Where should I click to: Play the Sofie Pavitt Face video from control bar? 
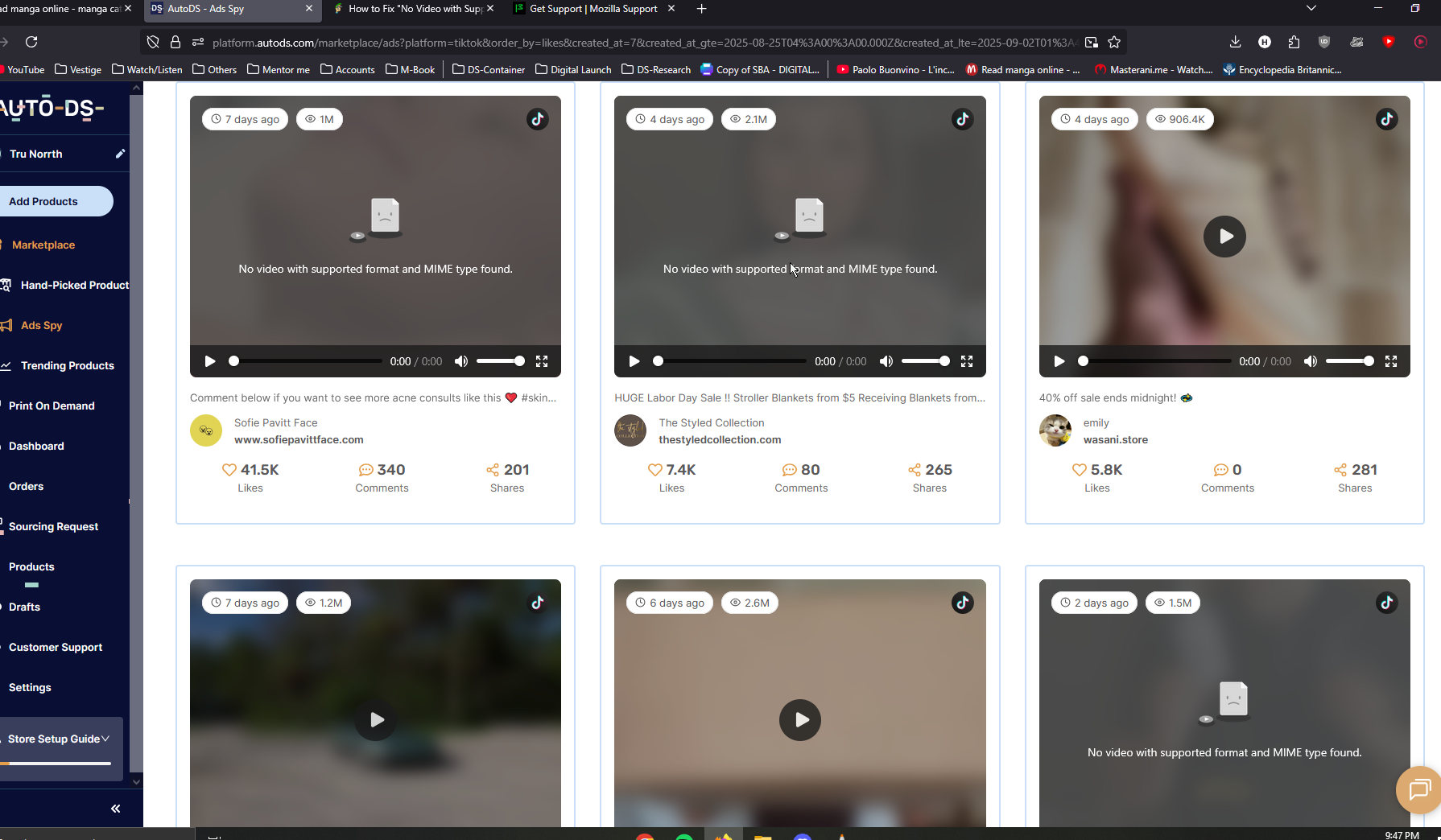pyautogui.click(x=210, y=361)
